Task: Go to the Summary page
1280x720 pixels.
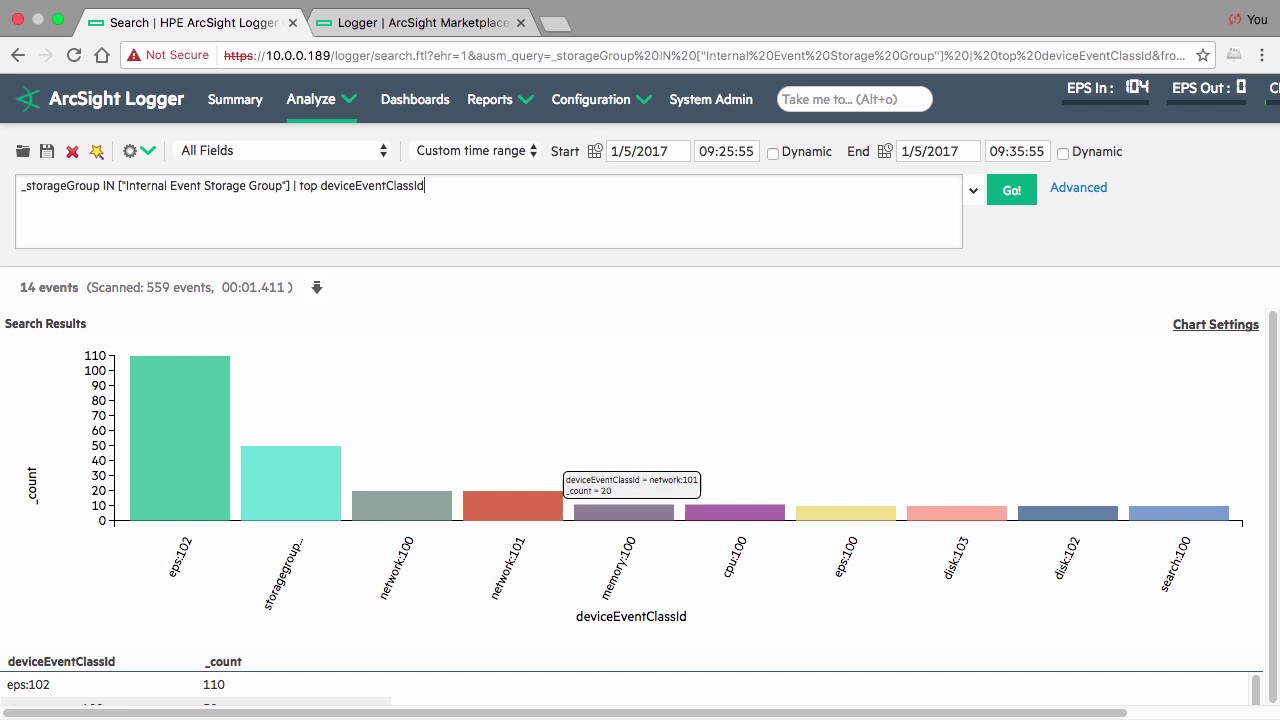Action: point(235,99)
